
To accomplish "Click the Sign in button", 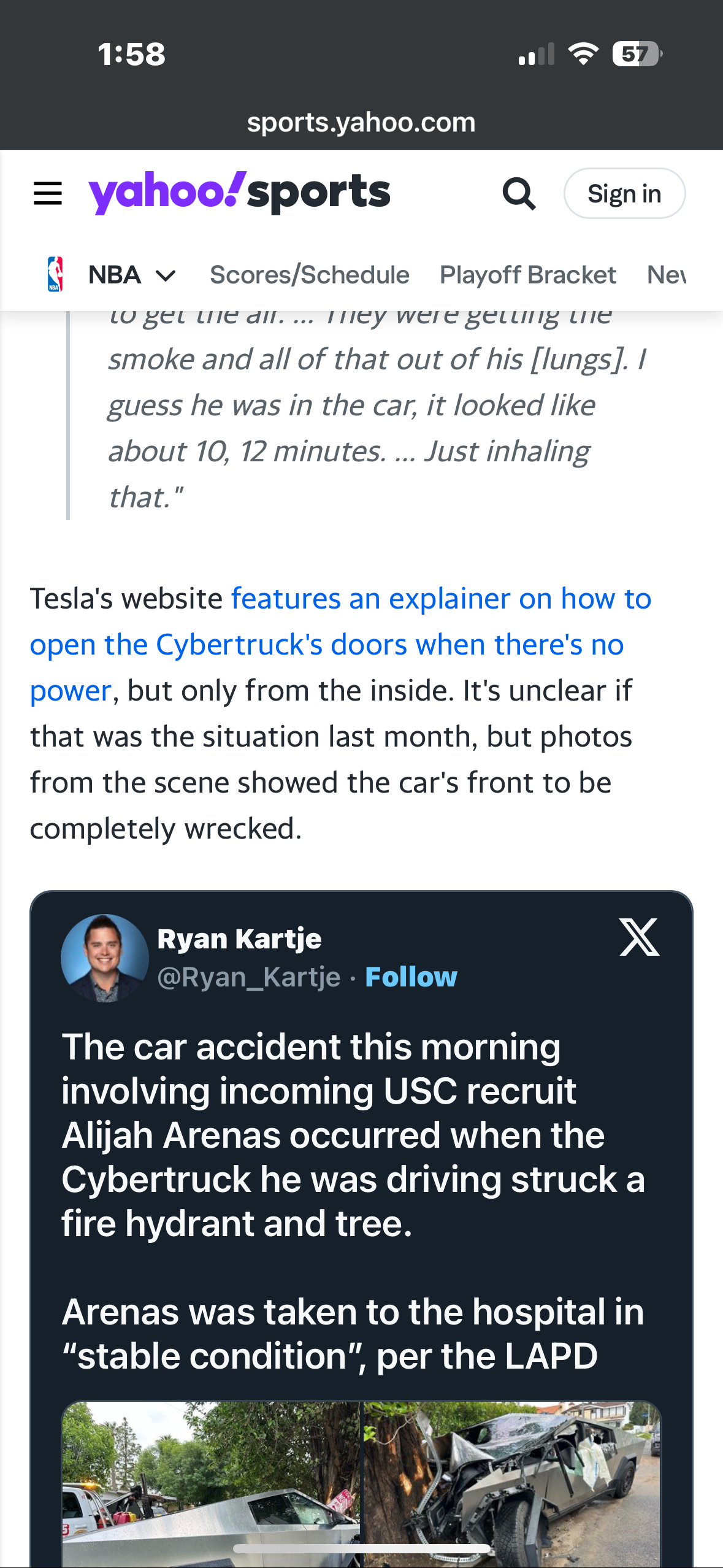I will (x=624, y=193).
